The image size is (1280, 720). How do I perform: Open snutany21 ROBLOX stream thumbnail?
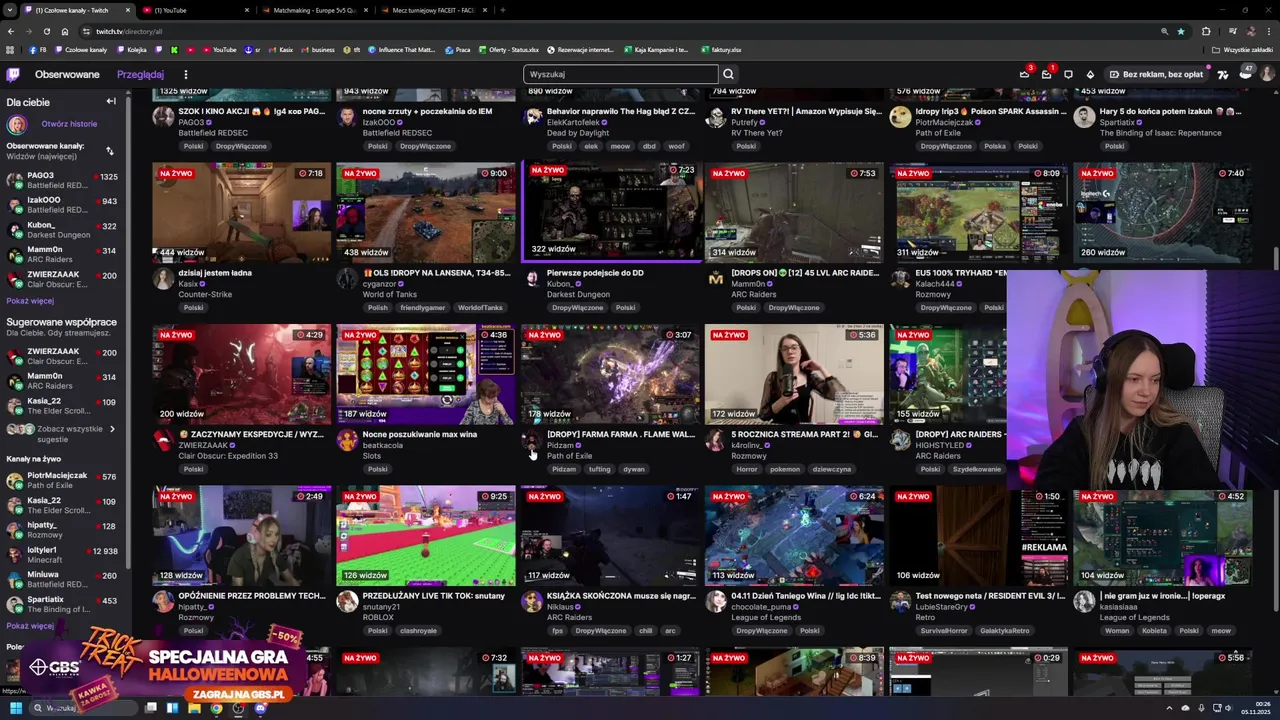(x=425, y=535)
